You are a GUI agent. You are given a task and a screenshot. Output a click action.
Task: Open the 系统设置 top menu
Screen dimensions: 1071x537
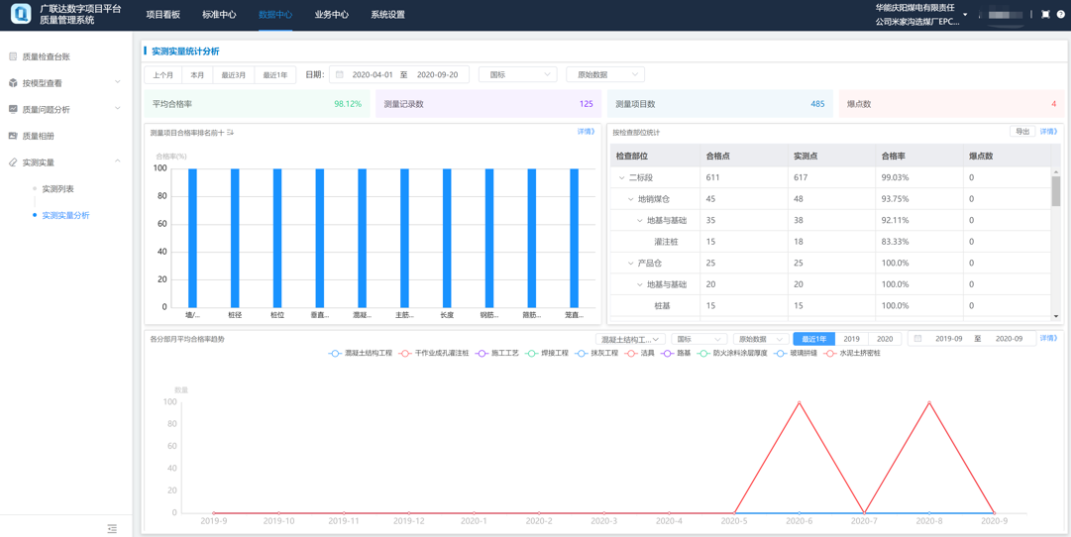(x=387, y=15)
